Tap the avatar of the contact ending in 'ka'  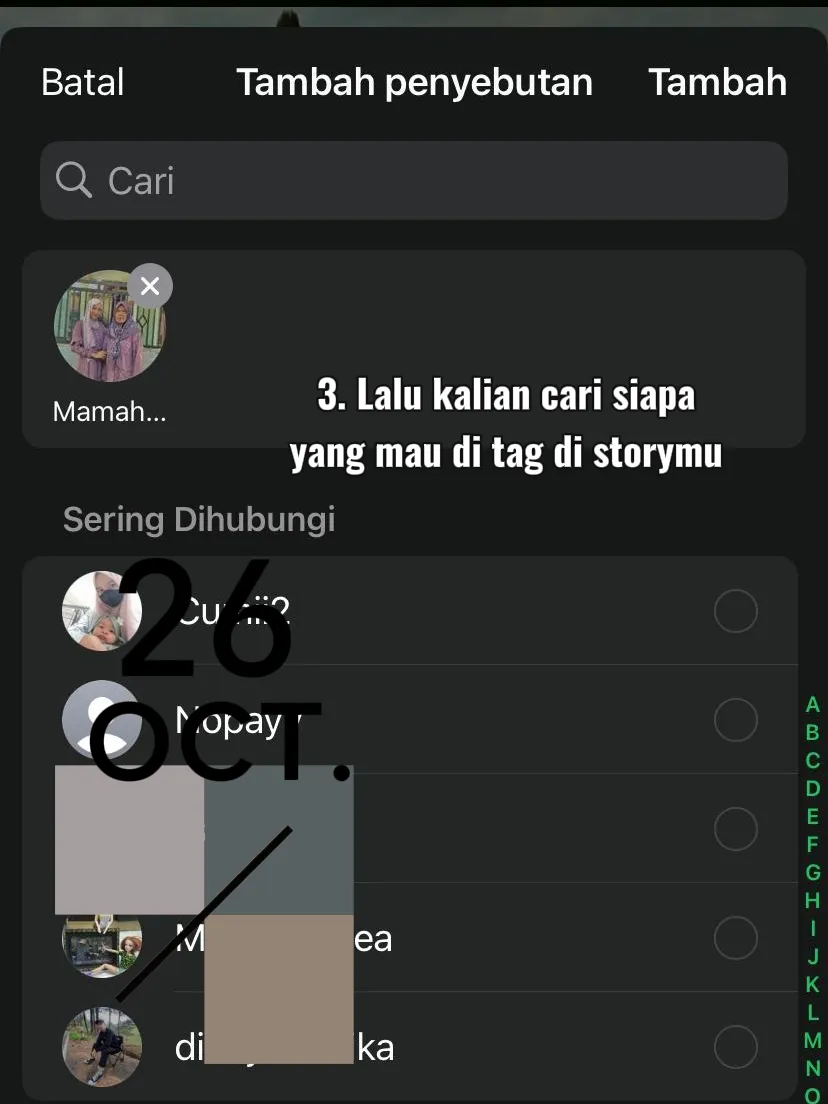[101, 1046]
